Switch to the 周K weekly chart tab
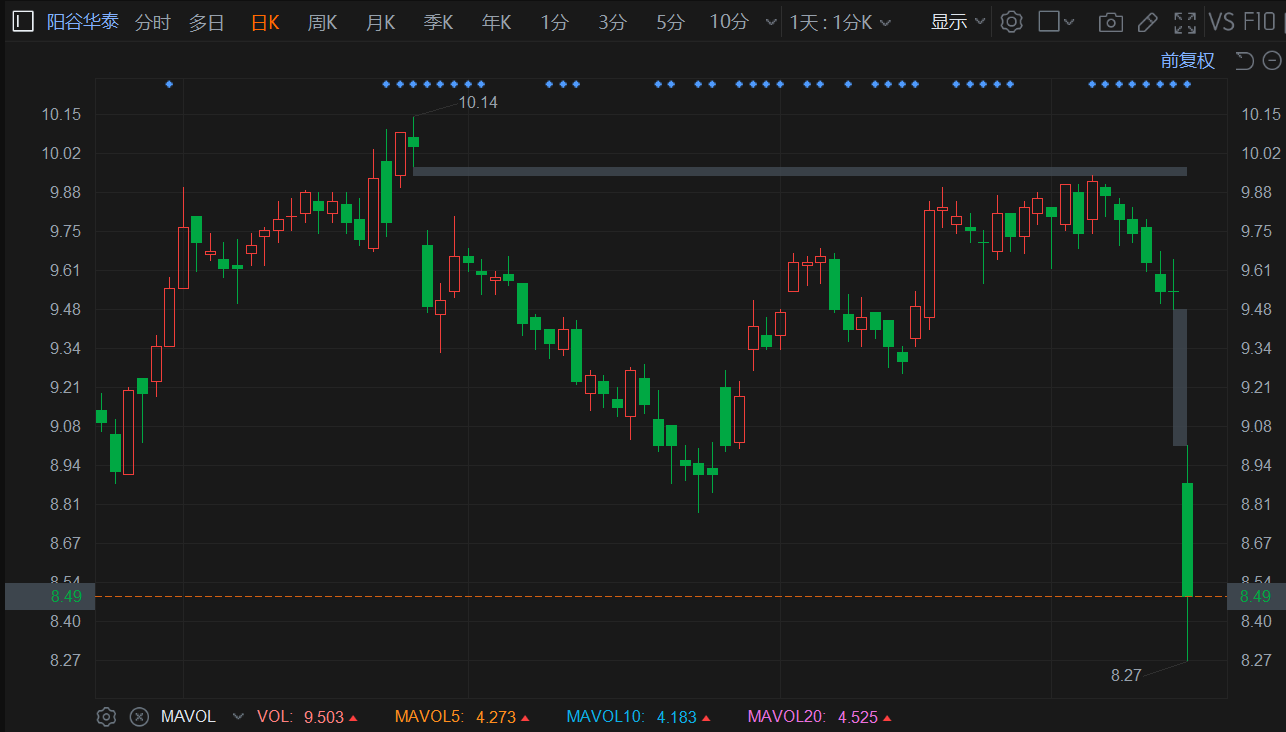Viewport: 1286px width, 732px height. [x=322, y=22]
